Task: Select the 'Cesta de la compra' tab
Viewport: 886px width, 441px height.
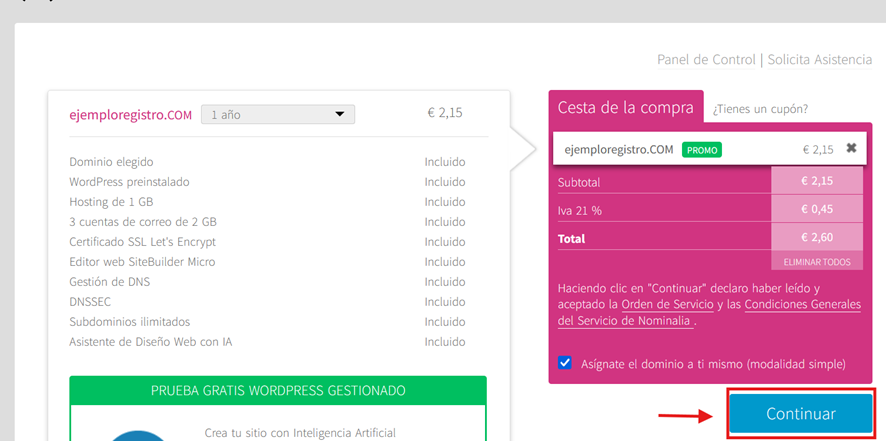Action: 624,108
